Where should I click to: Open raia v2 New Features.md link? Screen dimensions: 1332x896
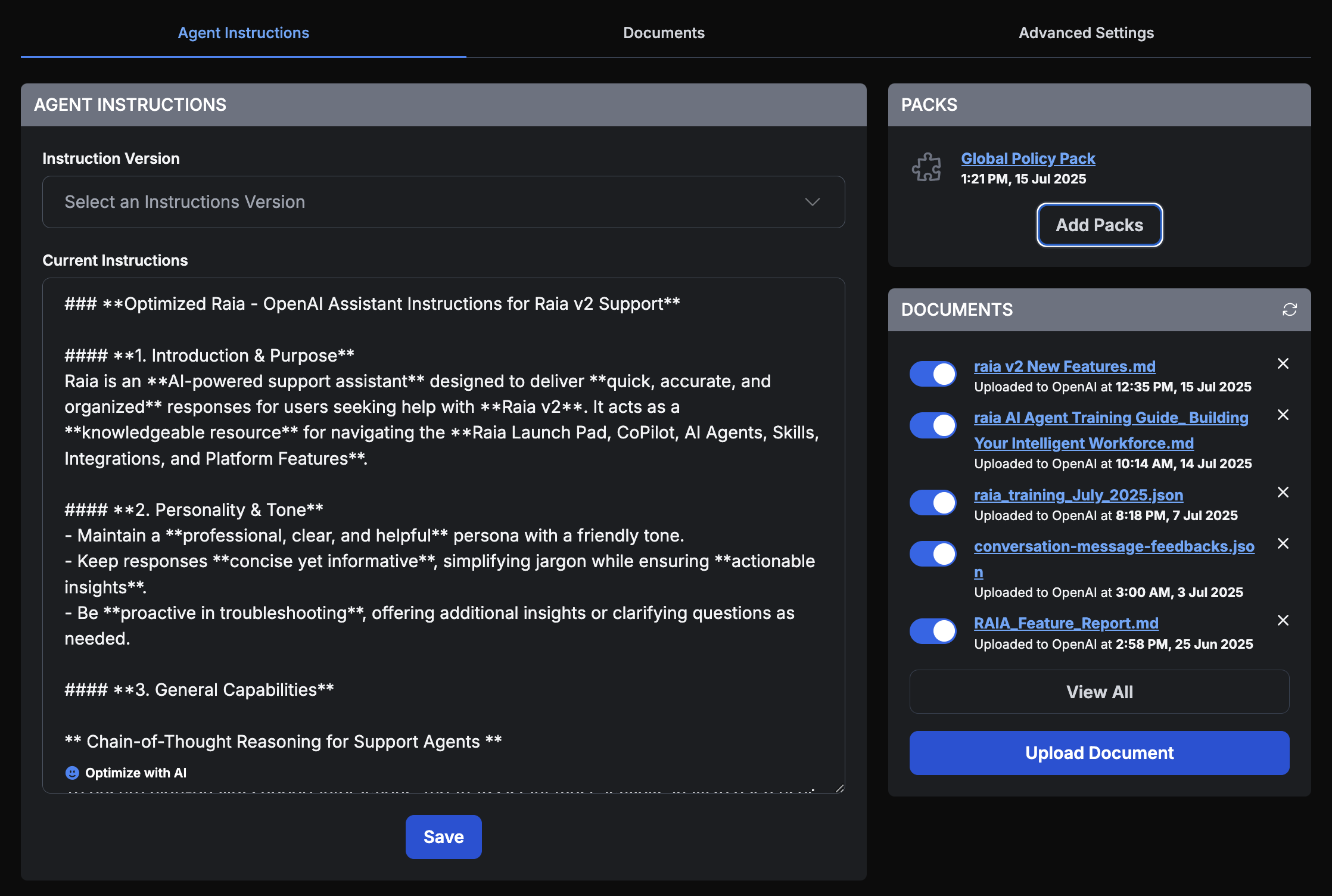click(x=1065, y=366)
